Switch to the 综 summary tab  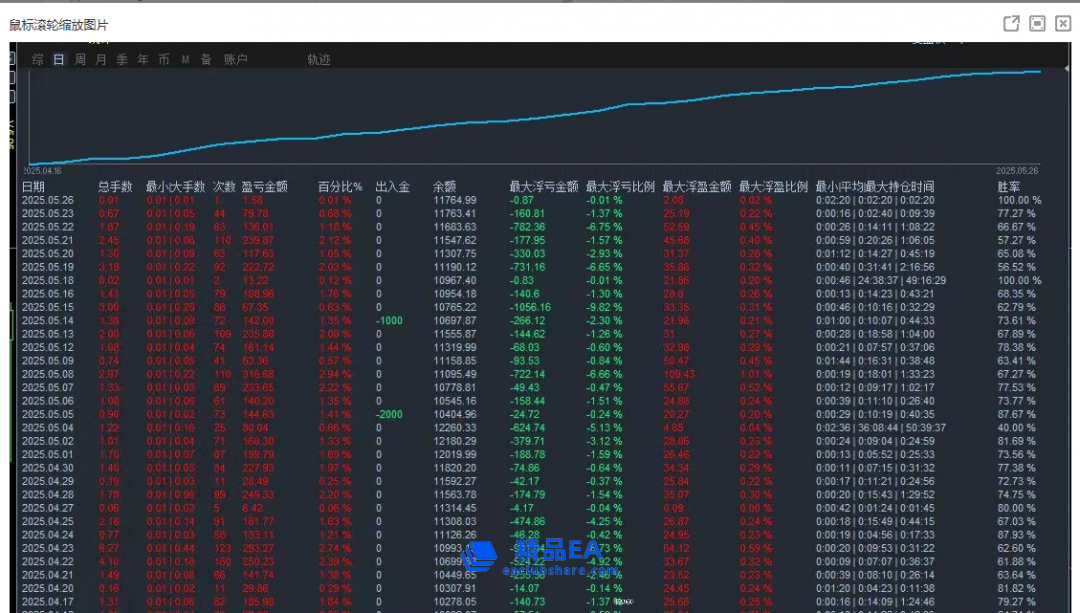point(38,60)
